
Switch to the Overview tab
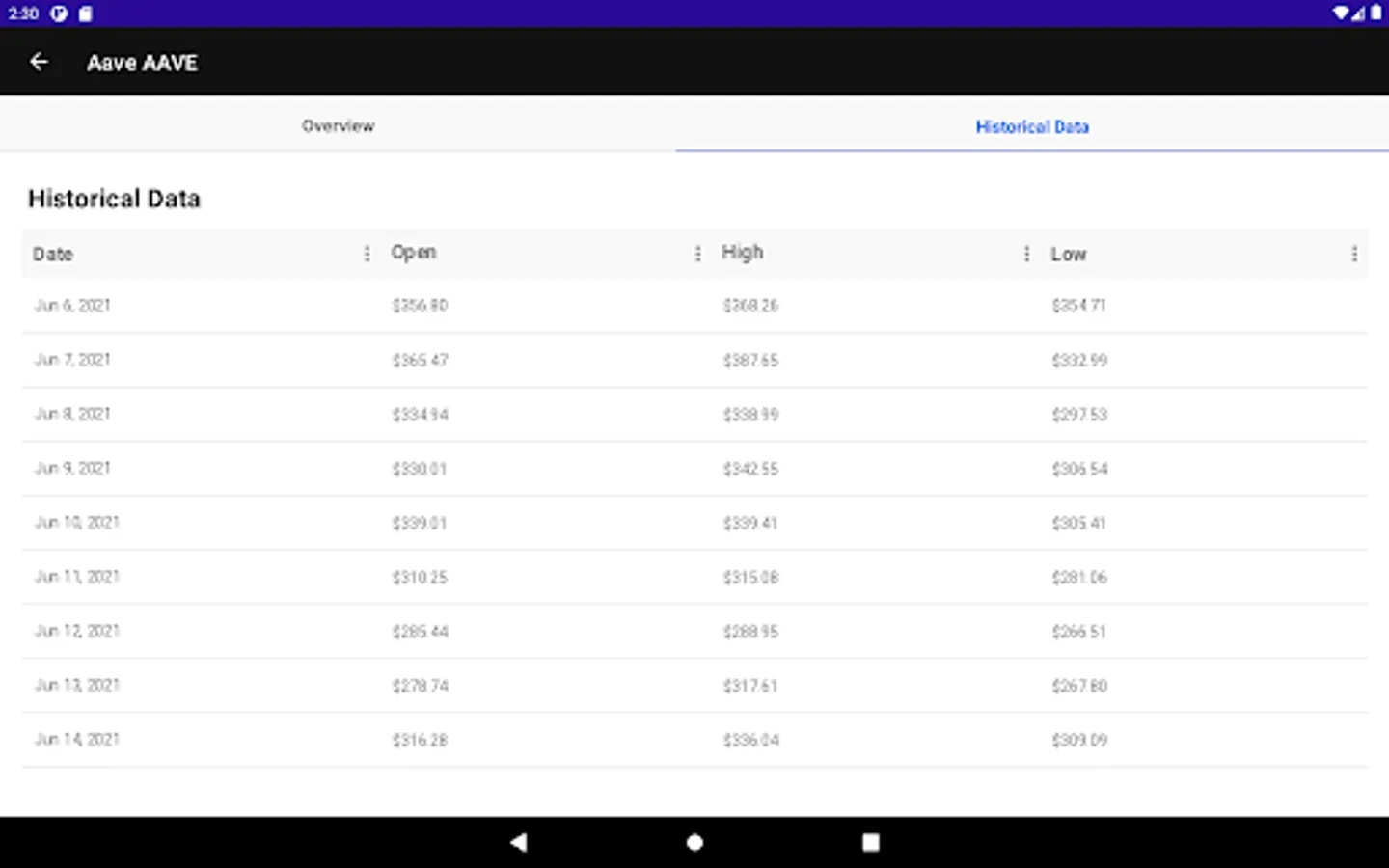coord(338,125)
